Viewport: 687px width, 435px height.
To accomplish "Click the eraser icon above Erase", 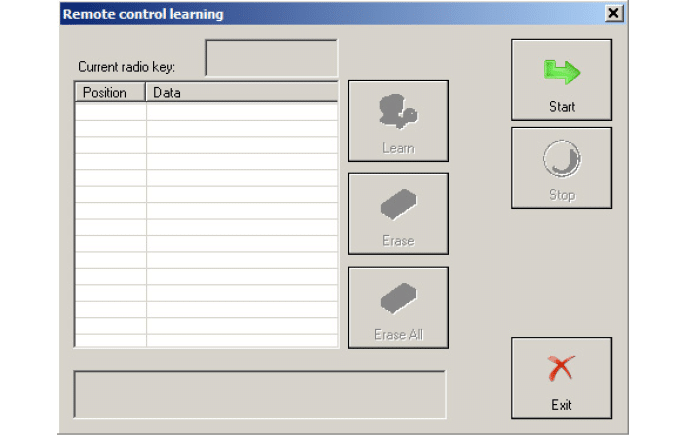I will pos(398,205).
